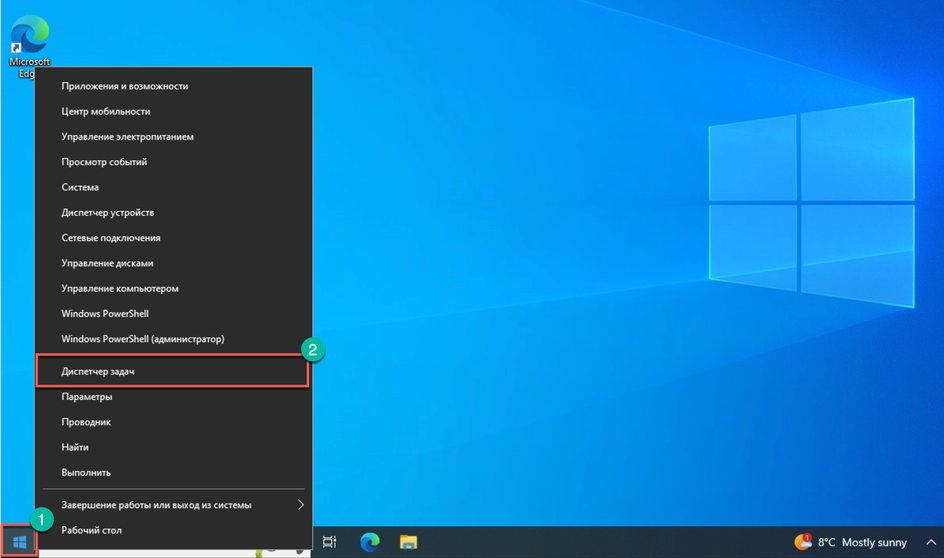944x558 pixels.
Task: Open File Explorer from the taskbar
Action: [x=408, y=542]
